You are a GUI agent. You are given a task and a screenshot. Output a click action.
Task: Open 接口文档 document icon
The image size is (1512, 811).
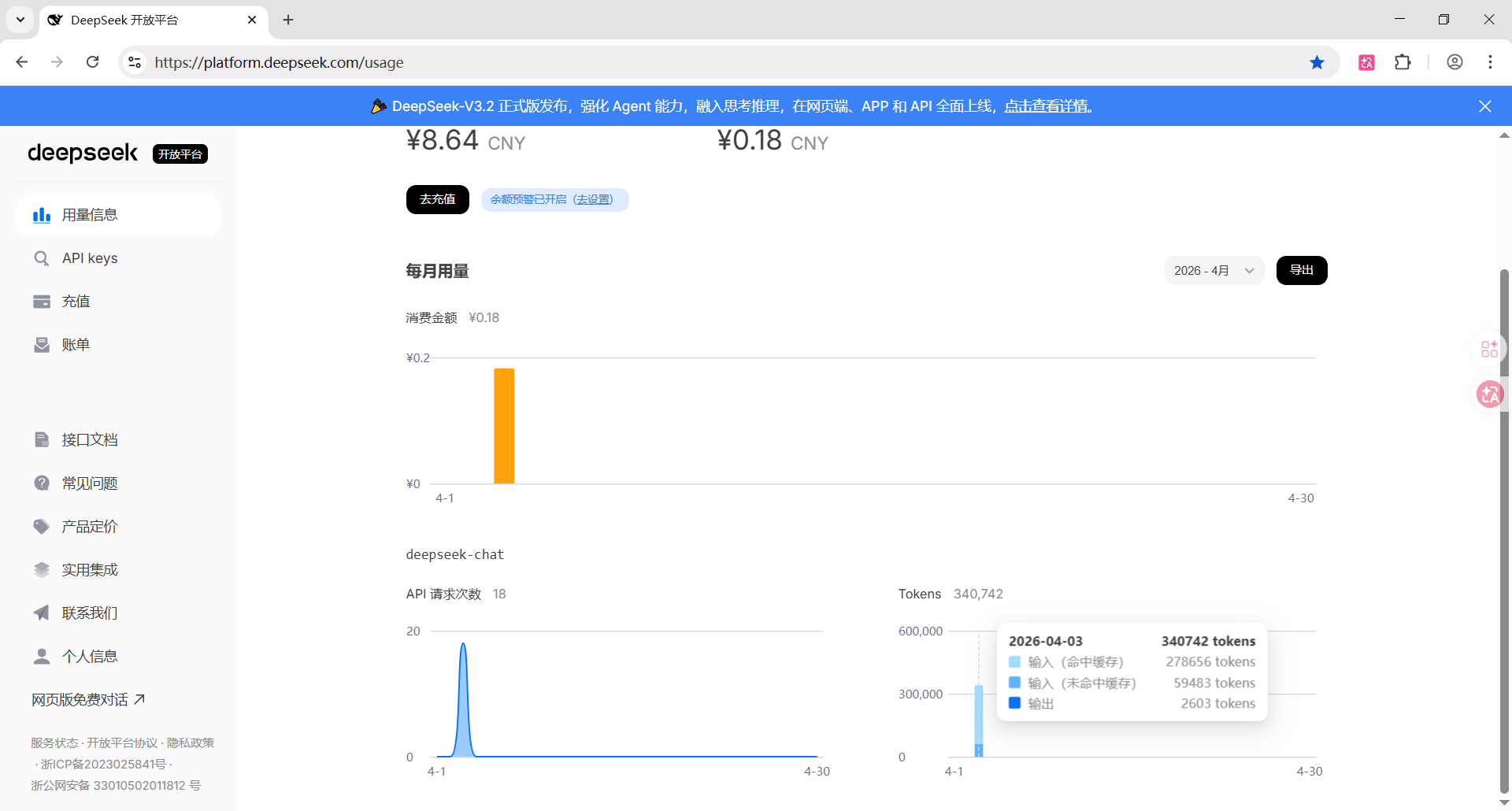point(42,439)
